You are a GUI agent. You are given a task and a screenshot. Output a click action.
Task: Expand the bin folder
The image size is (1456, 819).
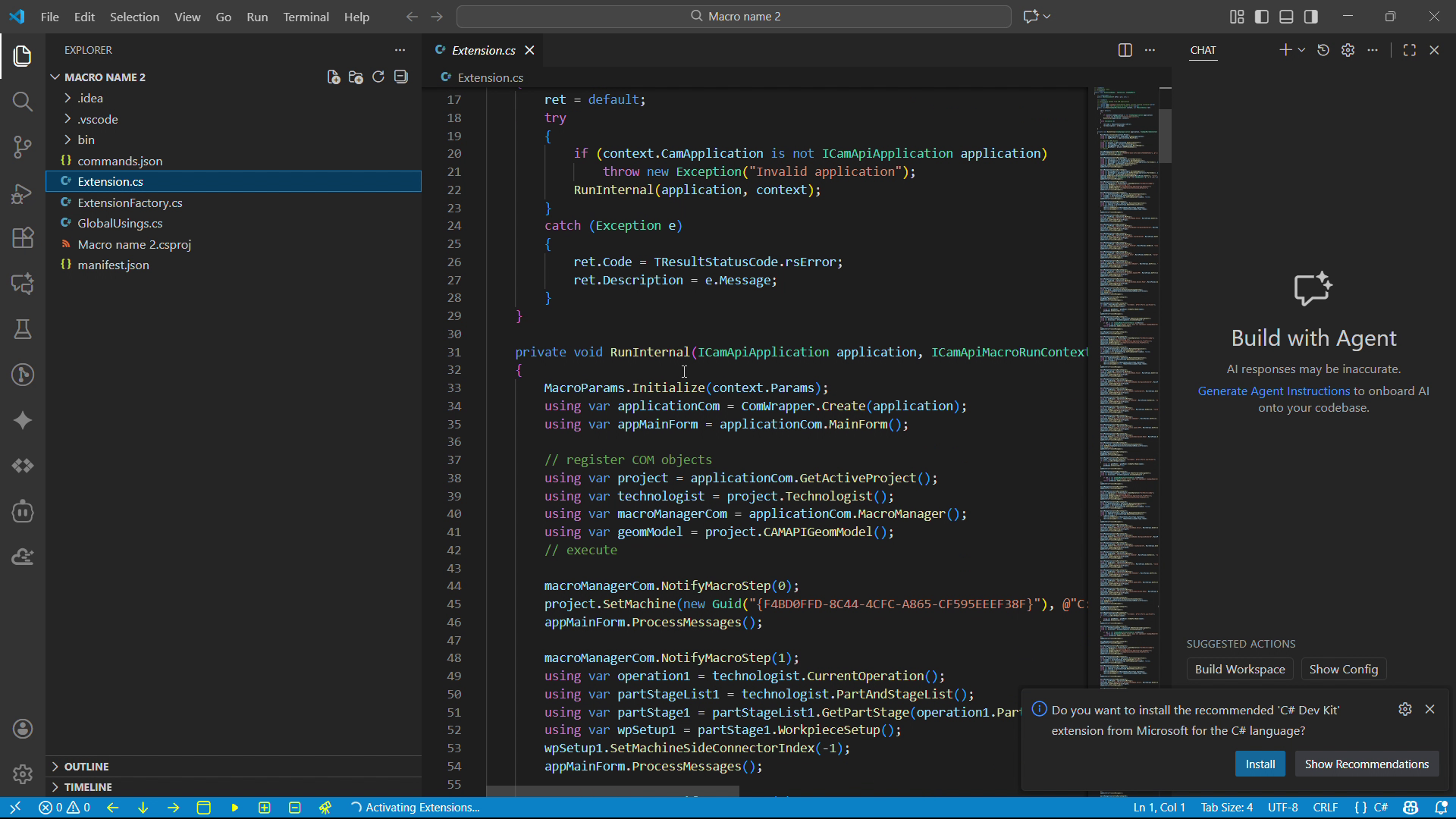(234, 140)
